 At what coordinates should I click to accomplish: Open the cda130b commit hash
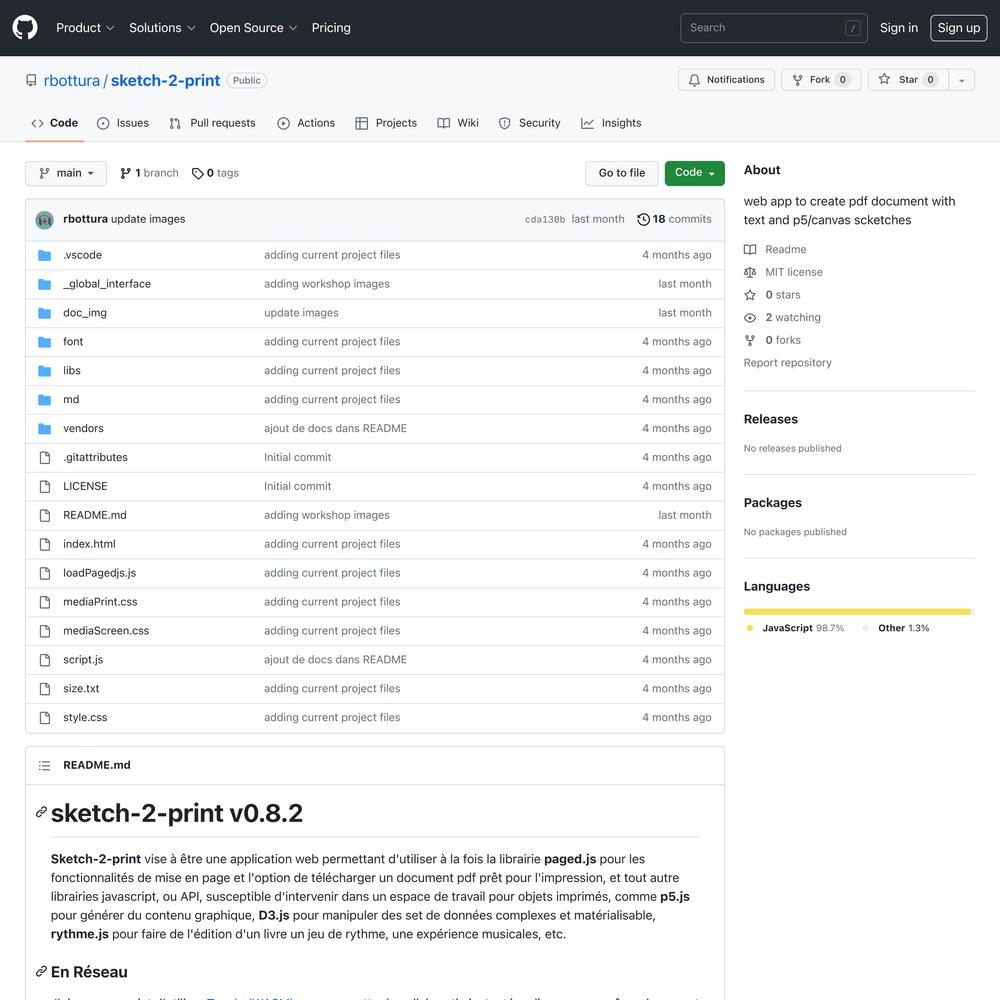pos(545,219)
